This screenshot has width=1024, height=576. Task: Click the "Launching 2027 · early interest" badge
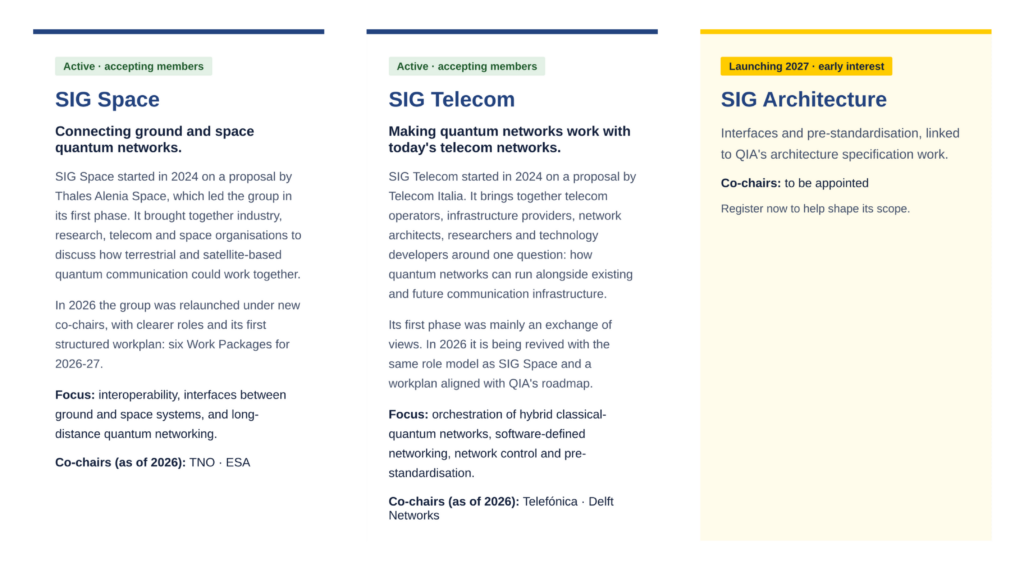pyautogui.click(x=806, y=66)
